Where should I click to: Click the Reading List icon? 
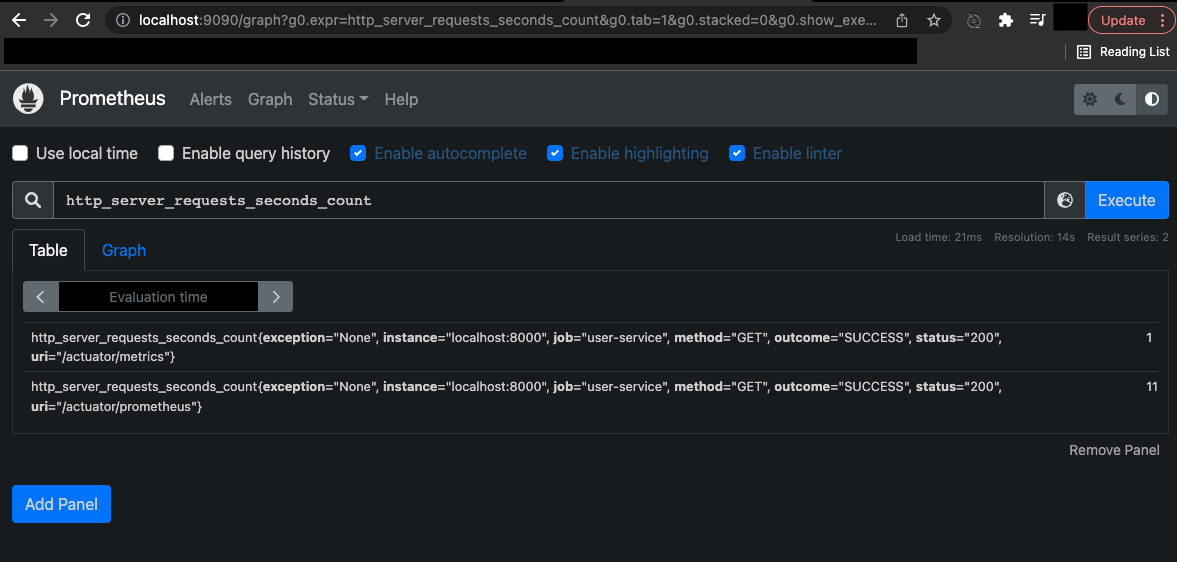pos(1084,52)
